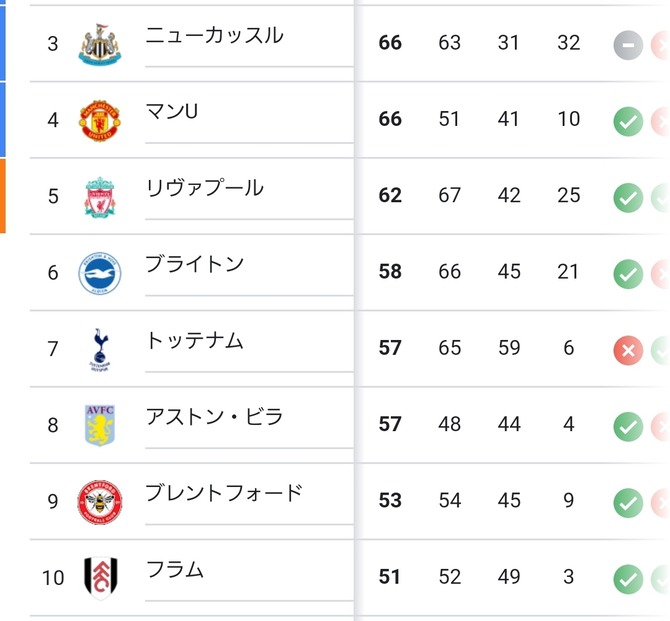This screenshot has height=621, width=670.
Task: Click the Brentford club crest
Action: click(x=100, y=501)
